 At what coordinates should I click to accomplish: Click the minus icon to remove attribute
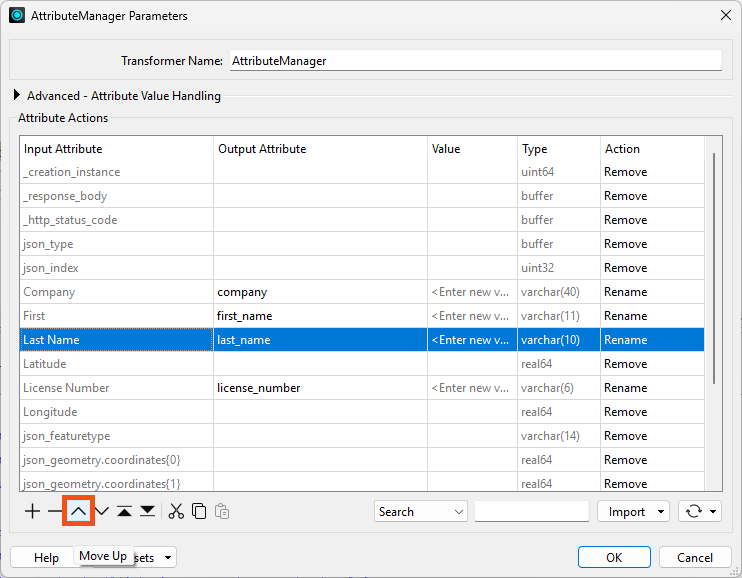point(55,511)
